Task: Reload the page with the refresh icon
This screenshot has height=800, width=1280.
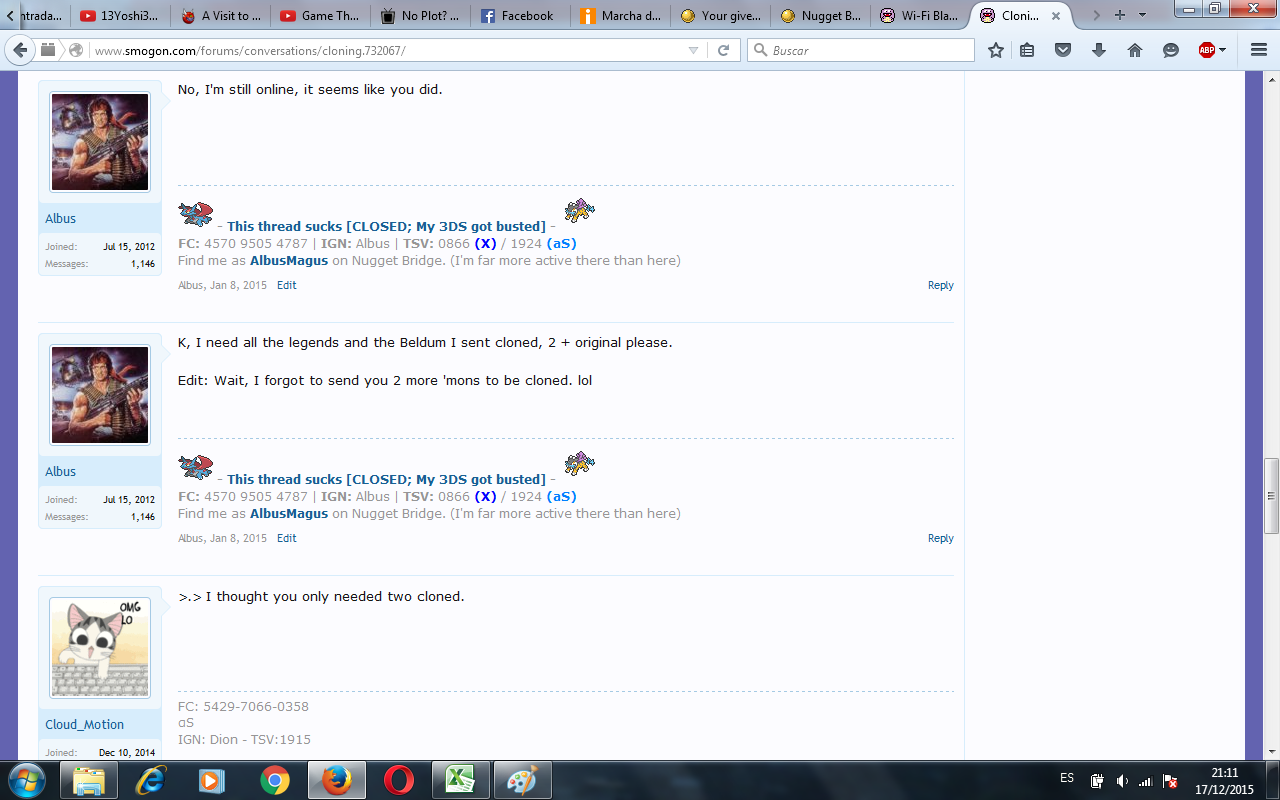Action: tap(724, 50)
